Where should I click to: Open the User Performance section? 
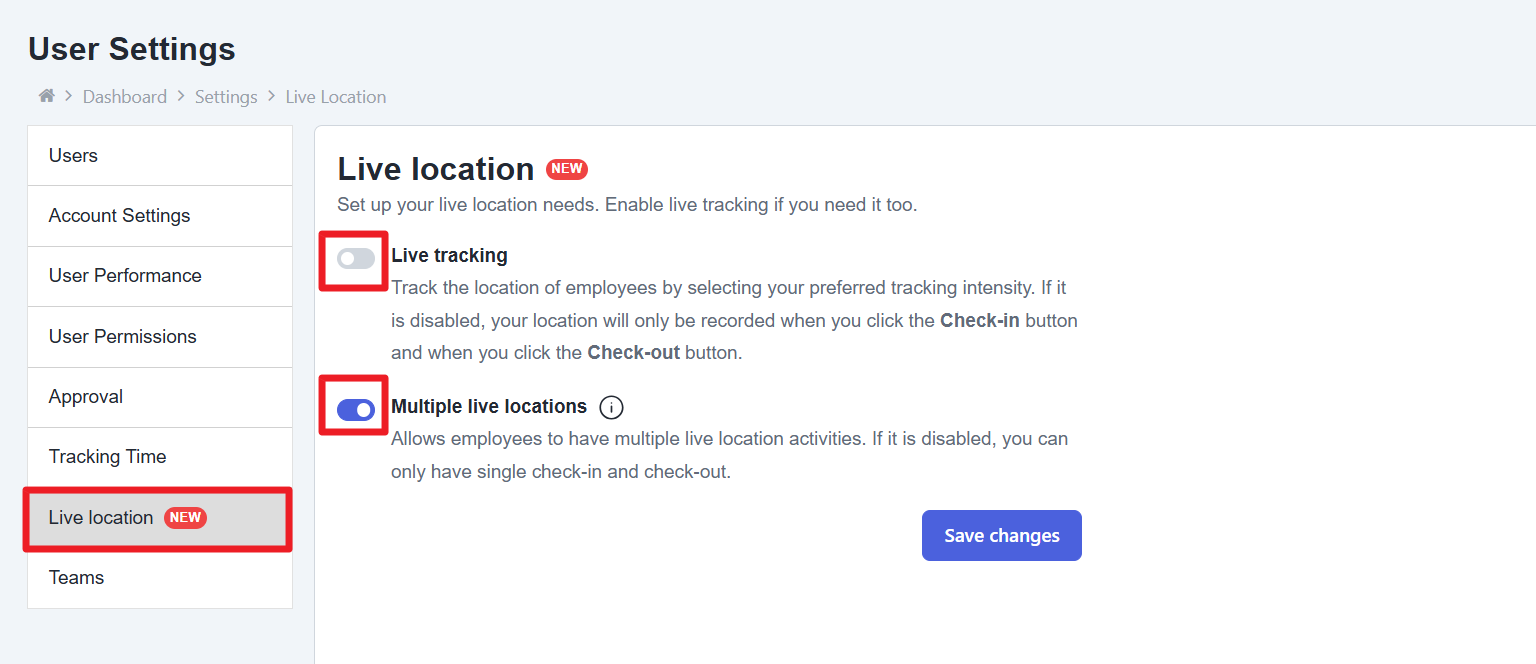click(125, 276)
